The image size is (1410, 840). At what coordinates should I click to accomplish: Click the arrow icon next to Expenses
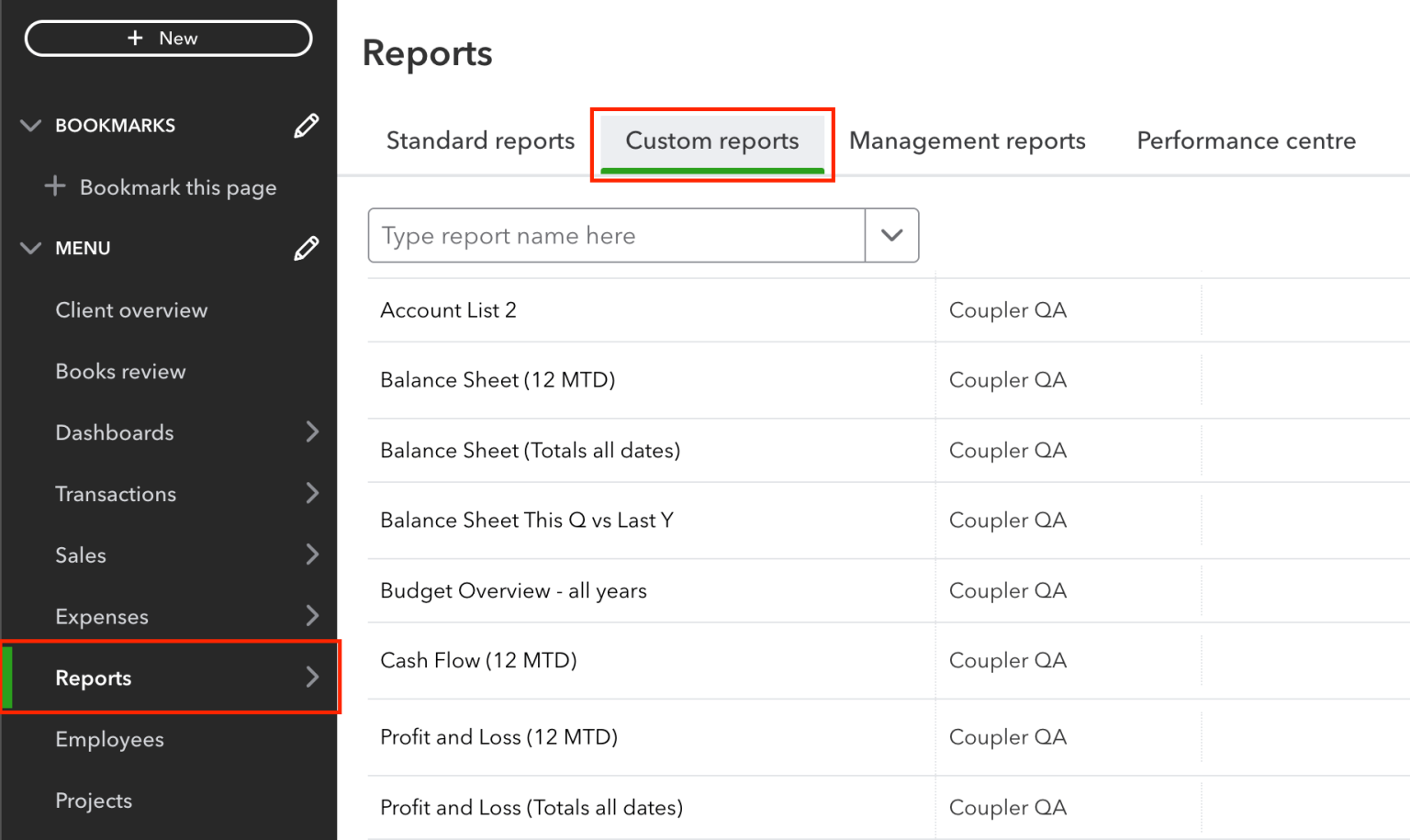point(313,616)
